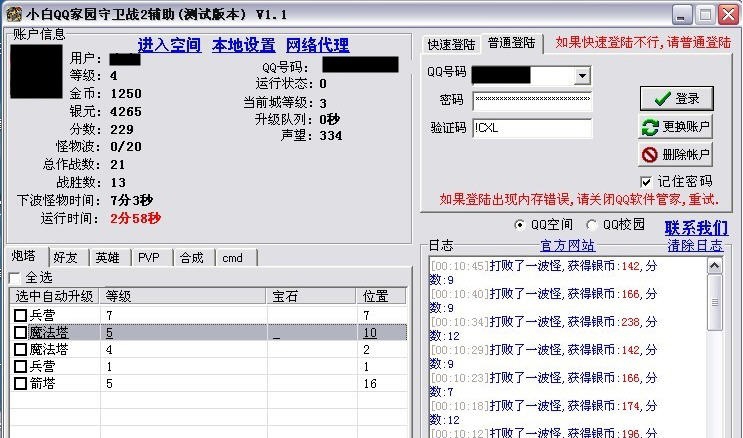Click the log entry at 00:10:18
The image size is (743, 438).
(x=544, y=412)
